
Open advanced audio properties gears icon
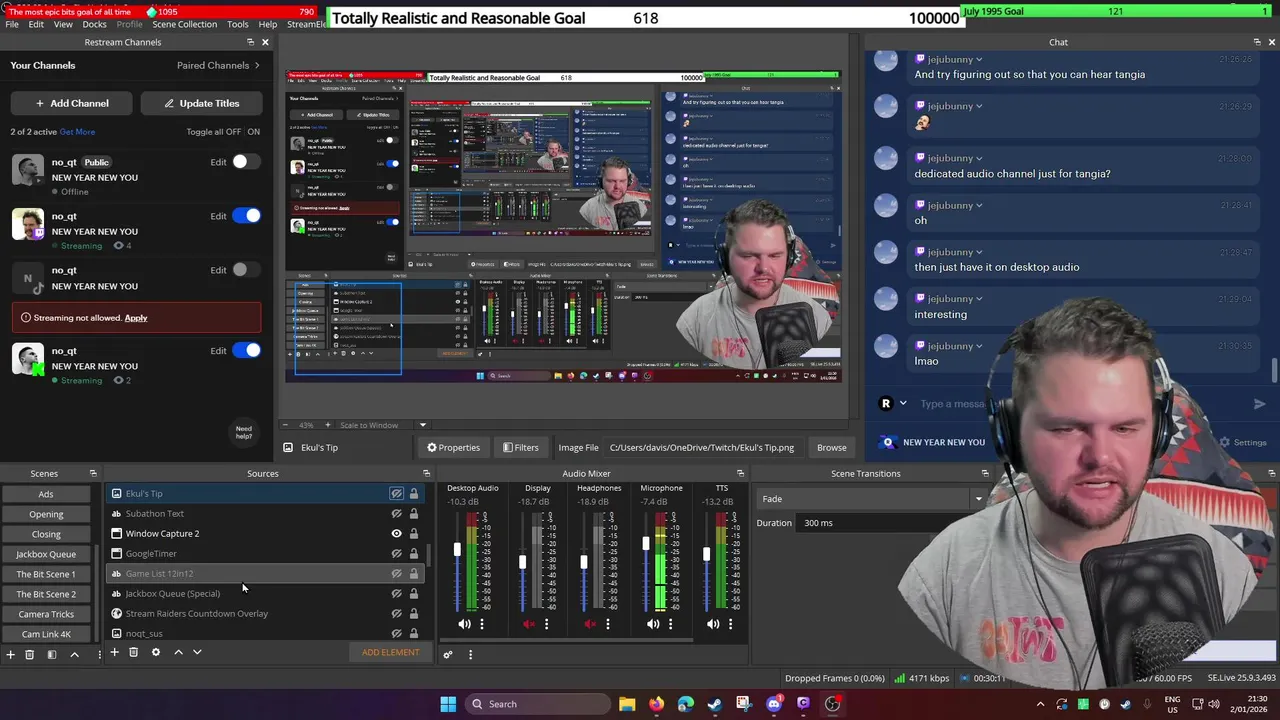pyautogui.click(x=448, y=655)
